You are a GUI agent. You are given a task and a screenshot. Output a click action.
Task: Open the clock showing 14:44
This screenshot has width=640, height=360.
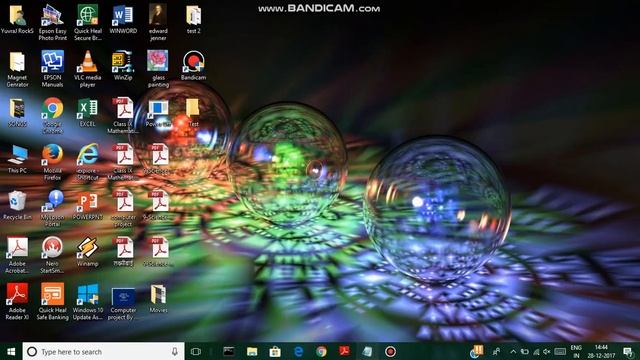tap(601, 351)
